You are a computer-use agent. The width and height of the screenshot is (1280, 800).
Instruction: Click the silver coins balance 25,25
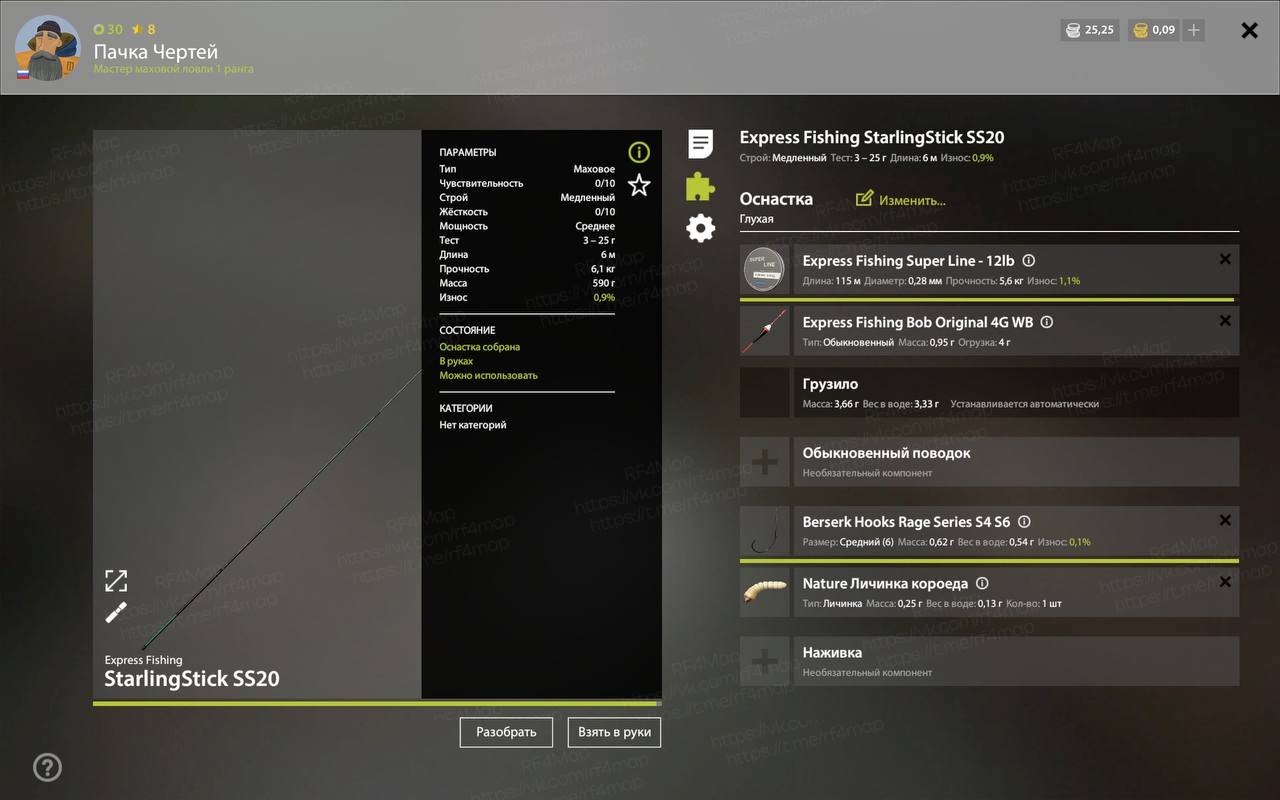coord(1090,30)
